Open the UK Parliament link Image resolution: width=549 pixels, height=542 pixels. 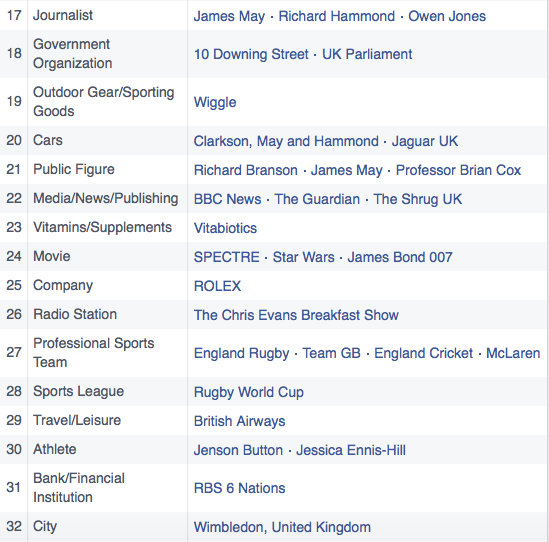[367, 54]
